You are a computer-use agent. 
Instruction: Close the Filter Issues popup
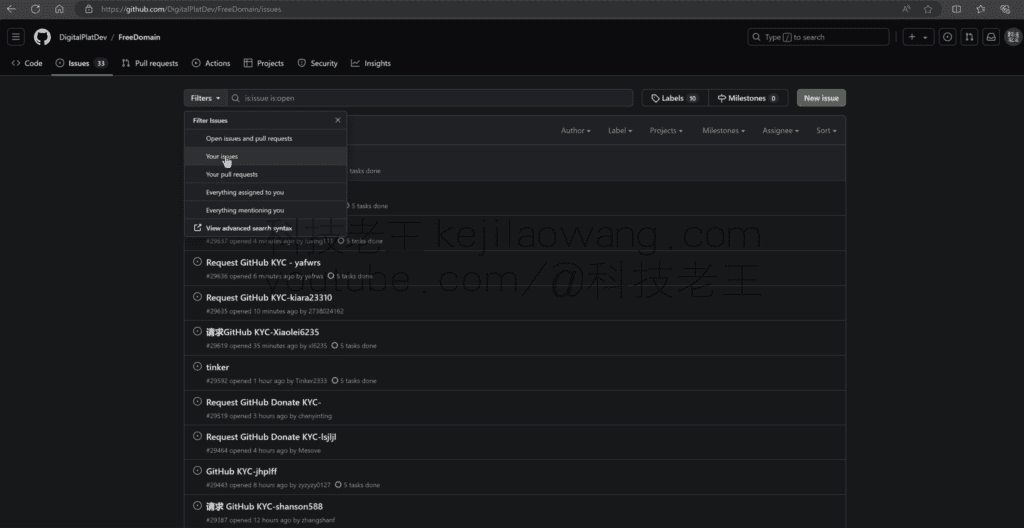tap(338, 120)
